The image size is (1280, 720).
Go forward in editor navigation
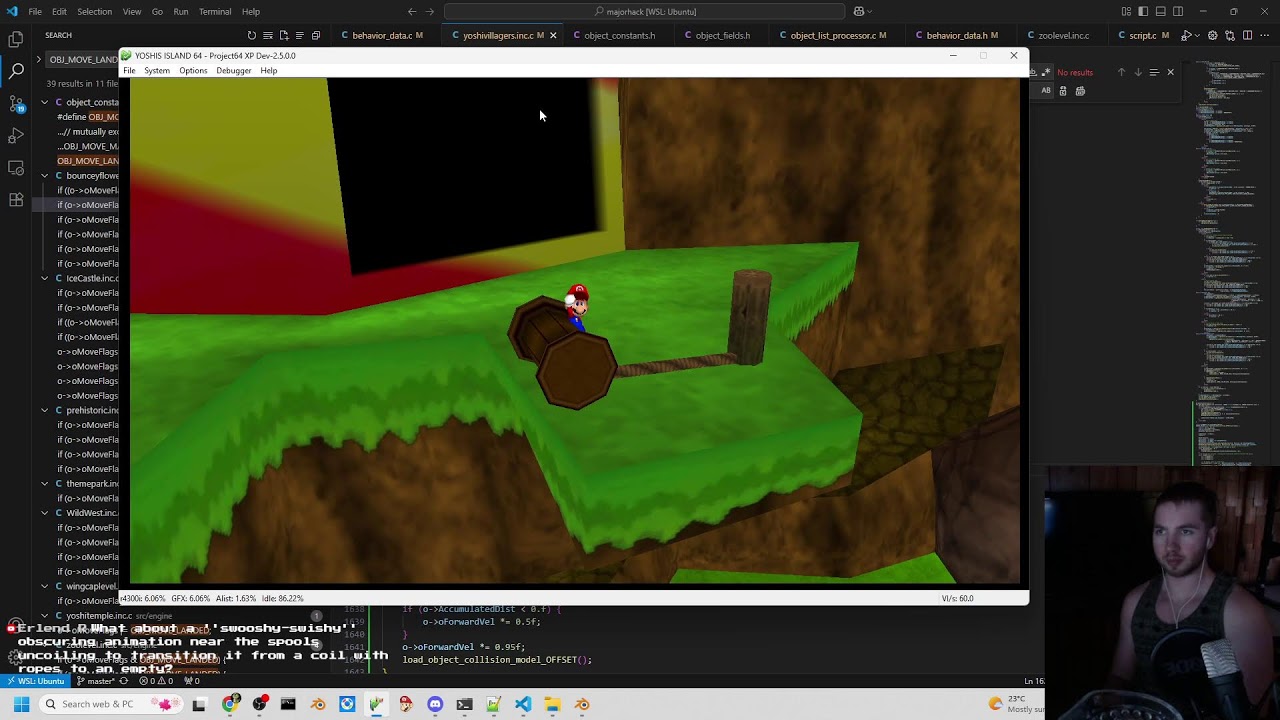click(x=430, y=11)
